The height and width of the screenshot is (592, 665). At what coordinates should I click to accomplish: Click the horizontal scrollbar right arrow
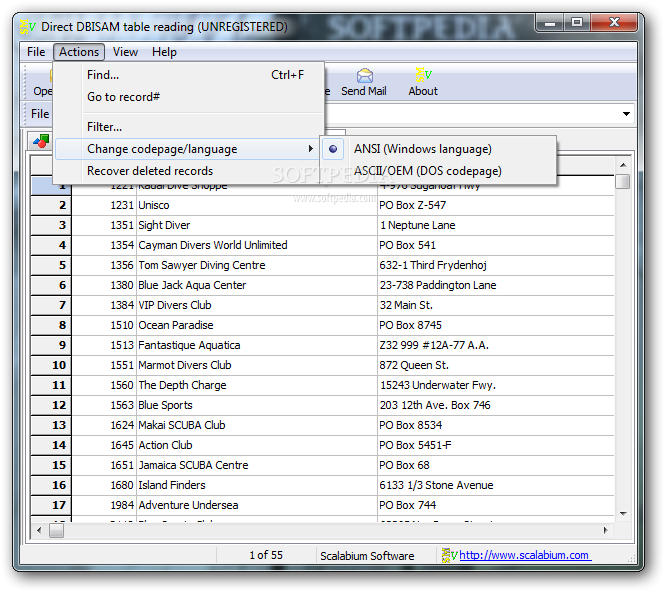[606, 530]
